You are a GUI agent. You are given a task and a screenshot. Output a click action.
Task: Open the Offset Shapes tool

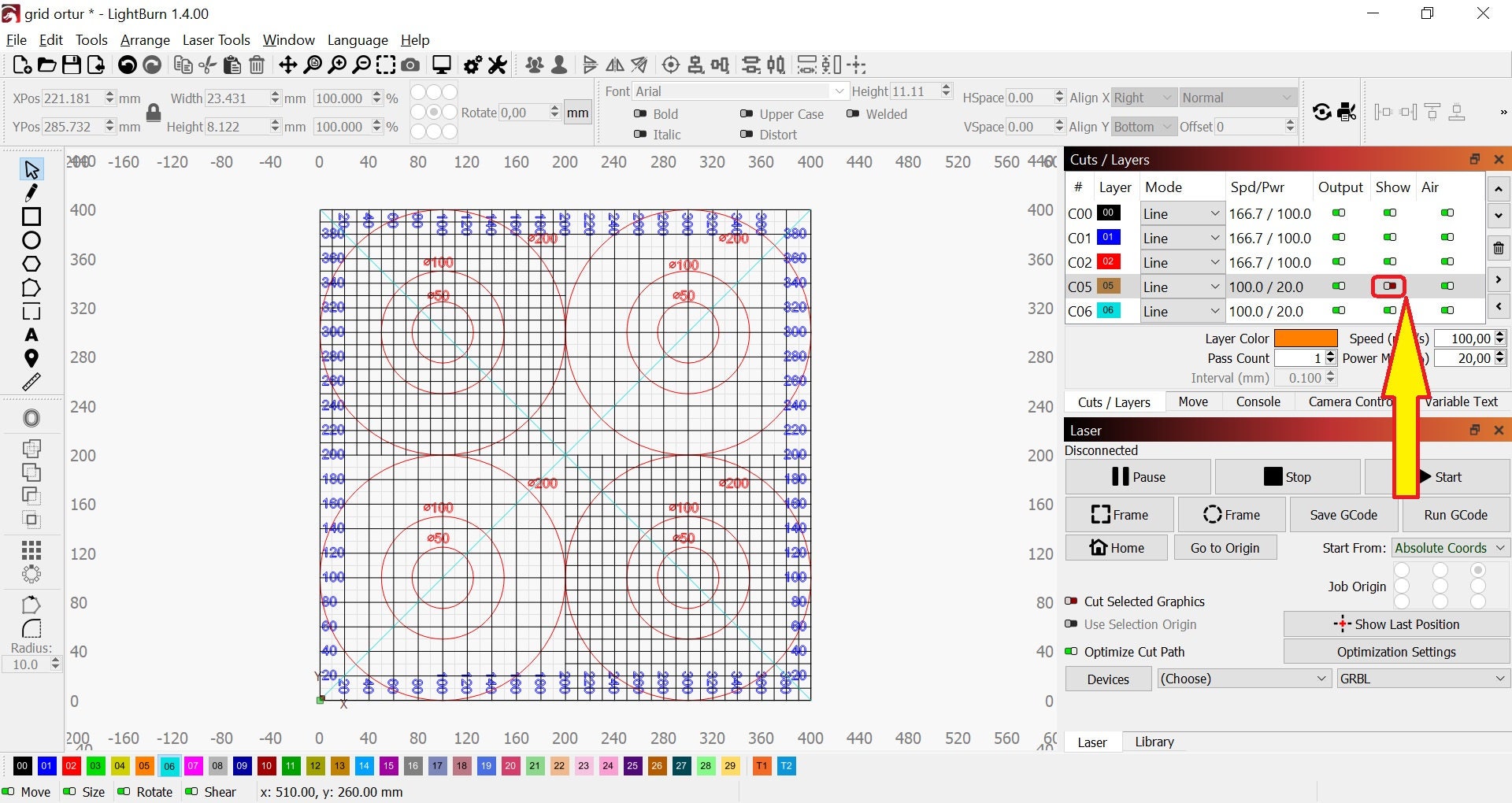point(31,418)
